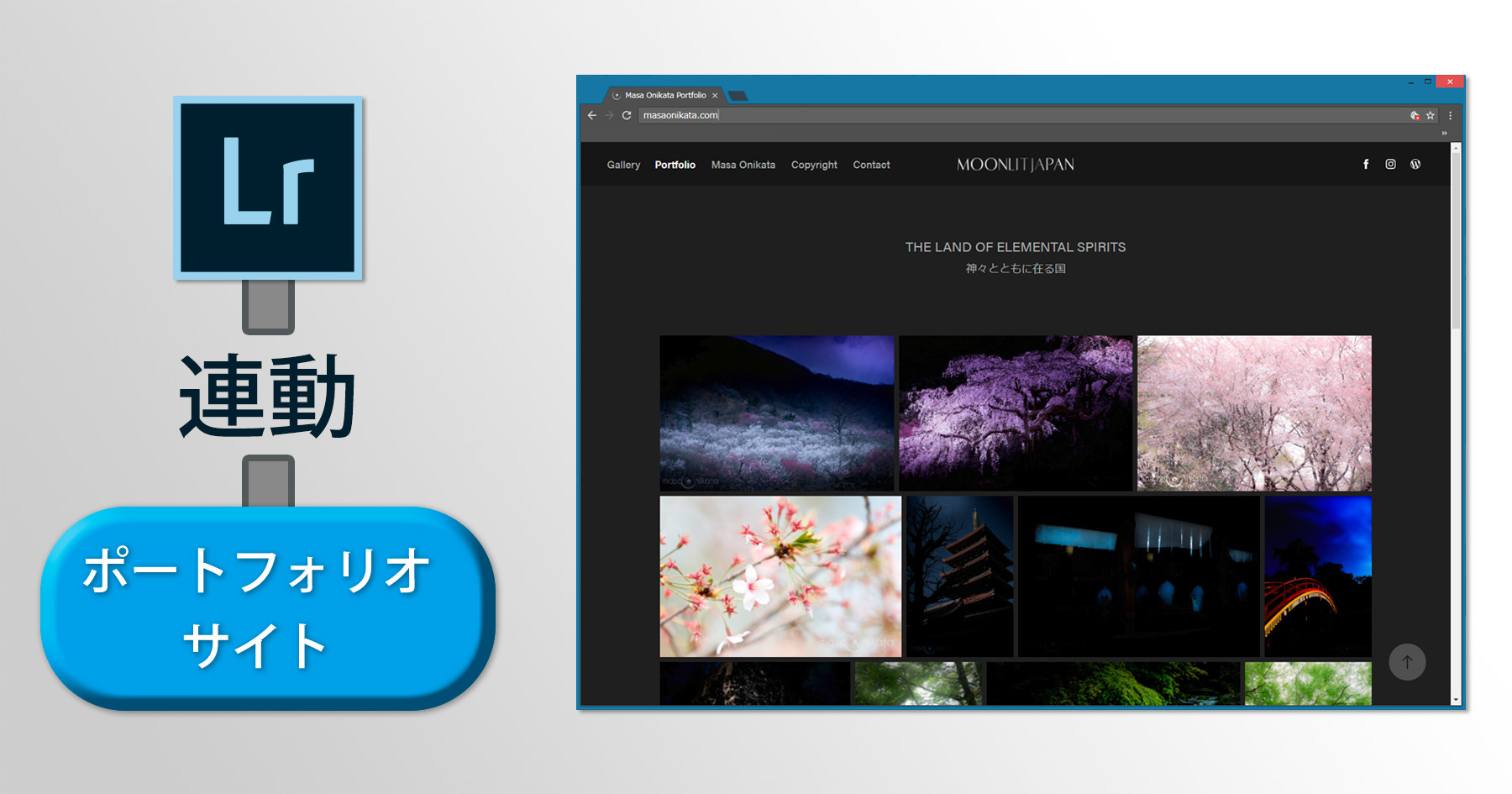Click the page vertical scrollbar
This screenshot has width=1512, height=794.
(x=1456, y=423)
